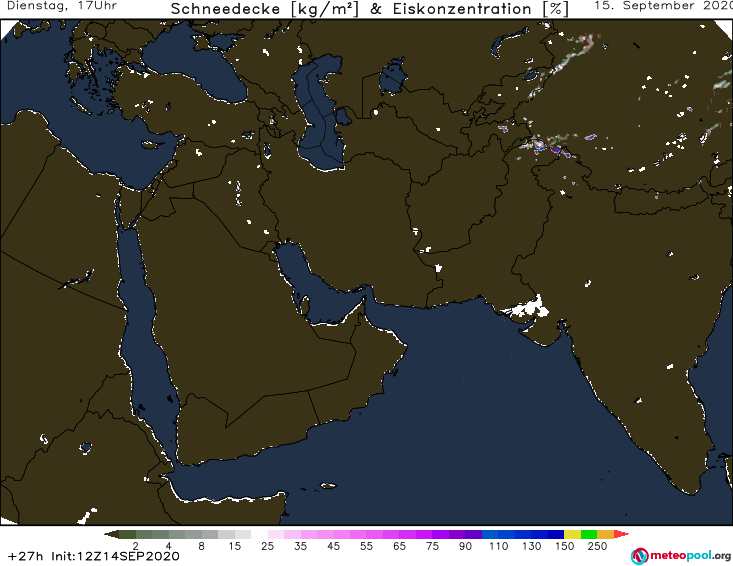The image size is (733, 566).
Task: Click the 'Dienstag, 17Uhr' timestamp text
Action: (x=62, y=6)
